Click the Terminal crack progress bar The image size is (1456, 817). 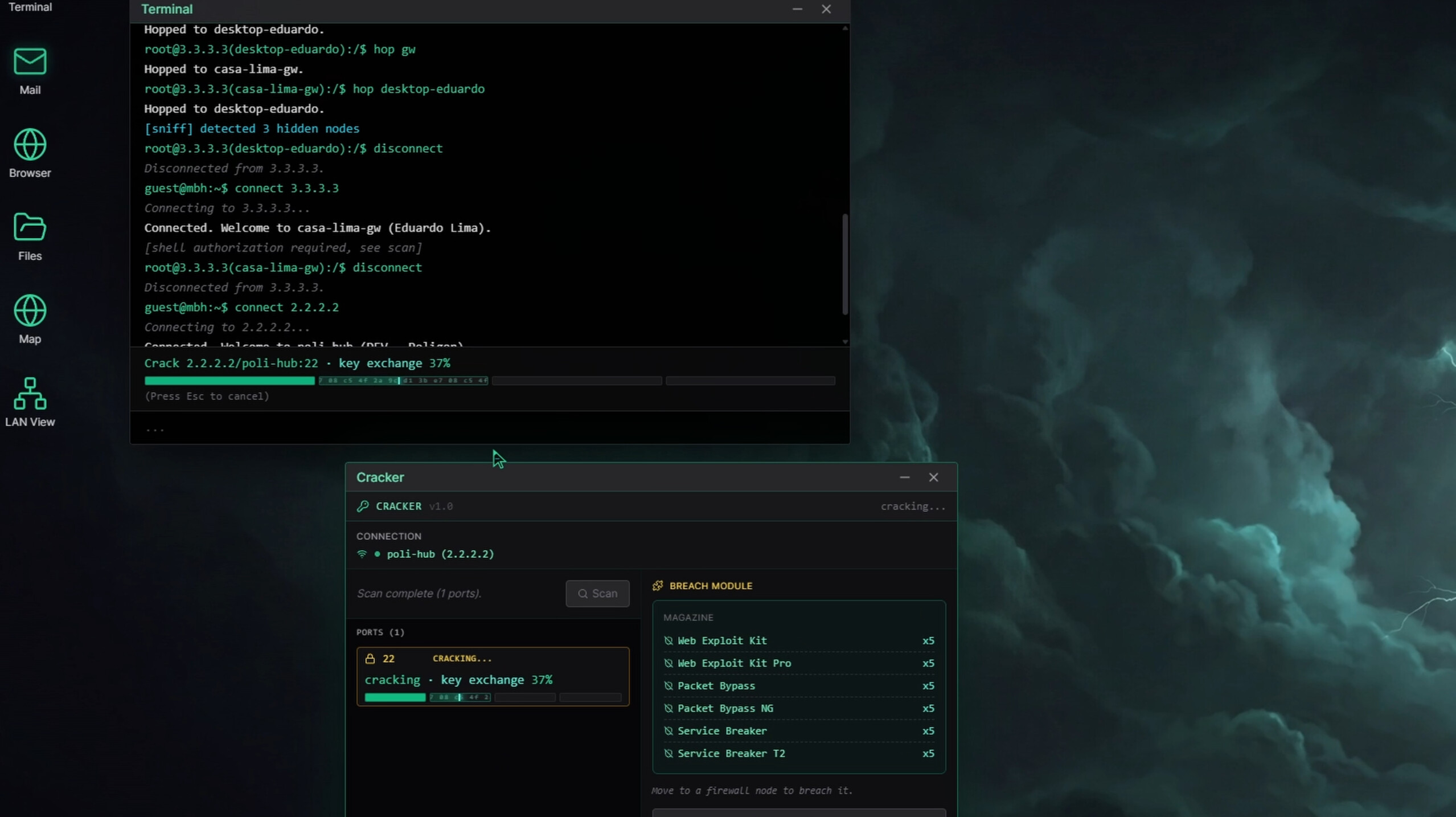490,381
